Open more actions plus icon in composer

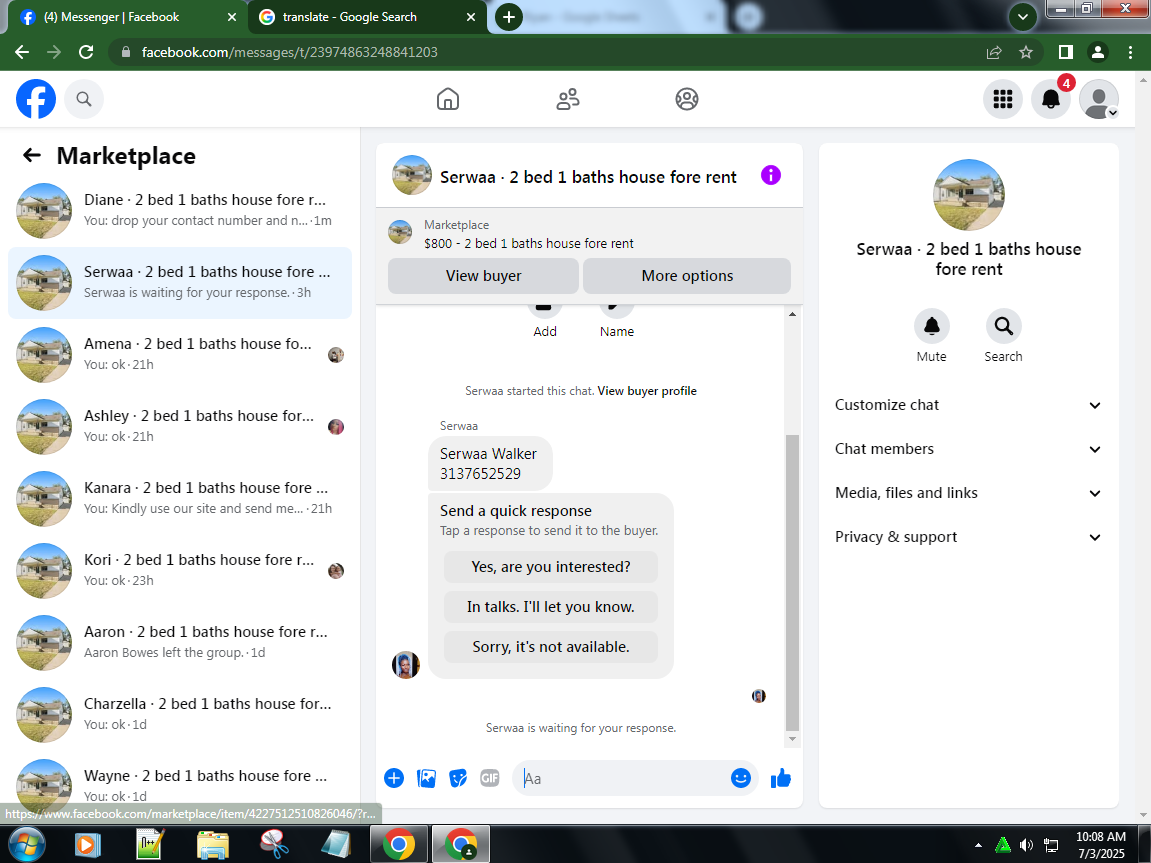click(394, 778)
